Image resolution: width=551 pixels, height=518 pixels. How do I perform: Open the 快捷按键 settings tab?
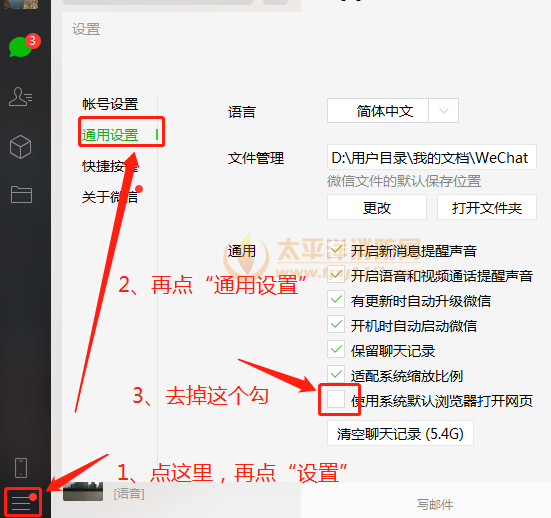(x=110, y=166)
